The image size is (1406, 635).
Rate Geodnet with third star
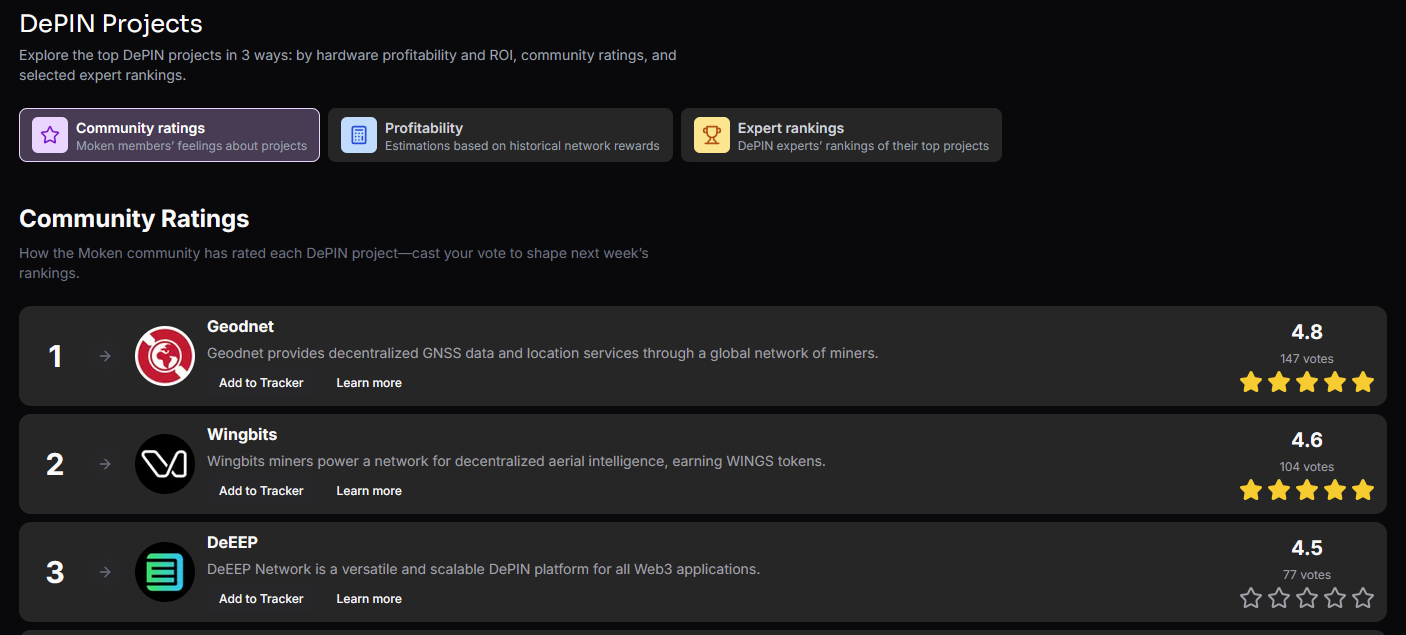1307,382
